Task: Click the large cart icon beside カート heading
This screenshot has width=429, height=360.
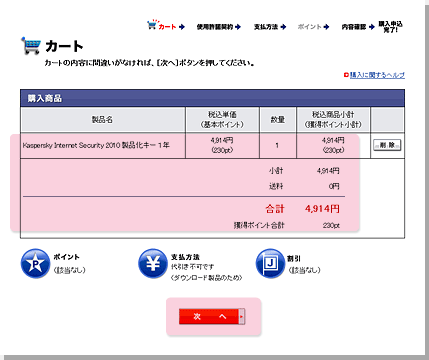Action: [x=31, y=46]
